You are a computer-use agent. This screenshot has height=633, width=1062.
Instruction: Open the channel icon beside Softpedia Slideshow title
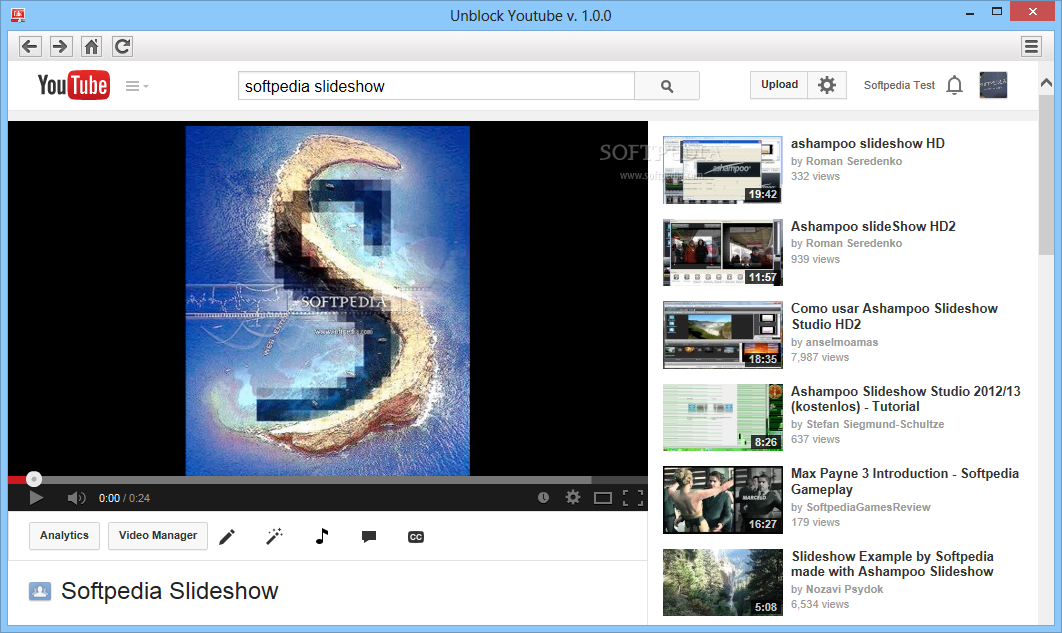tap(40, 591)
